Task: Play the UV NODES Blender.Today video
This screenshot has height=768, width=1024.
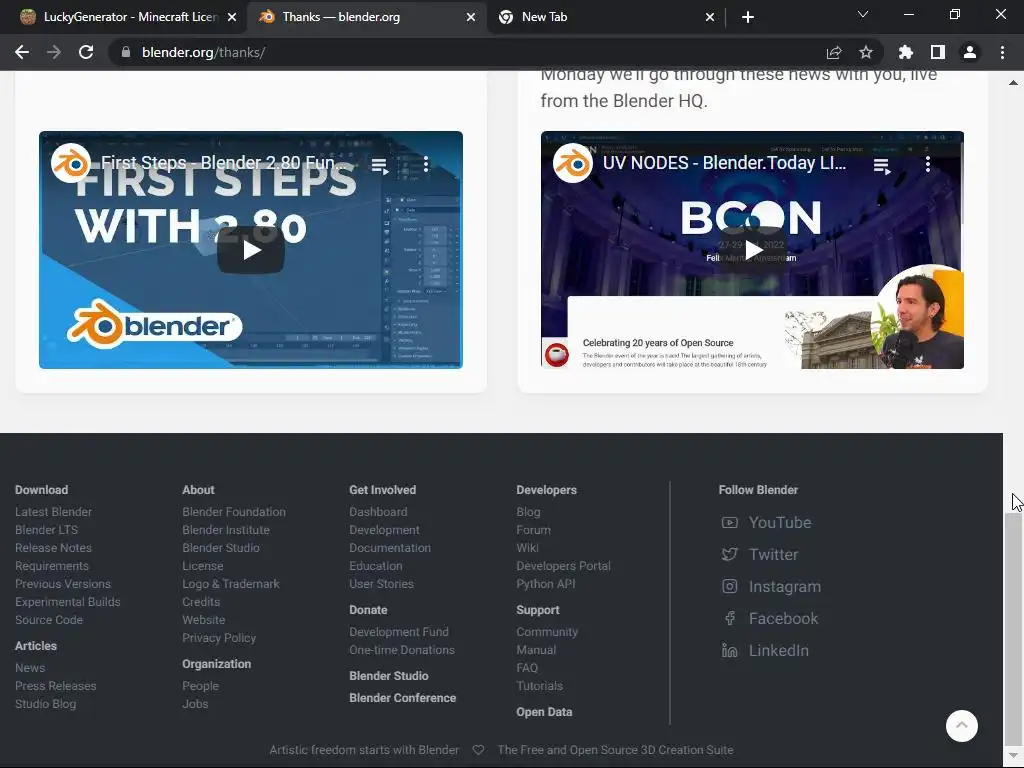Action: (x=752, y=250)
